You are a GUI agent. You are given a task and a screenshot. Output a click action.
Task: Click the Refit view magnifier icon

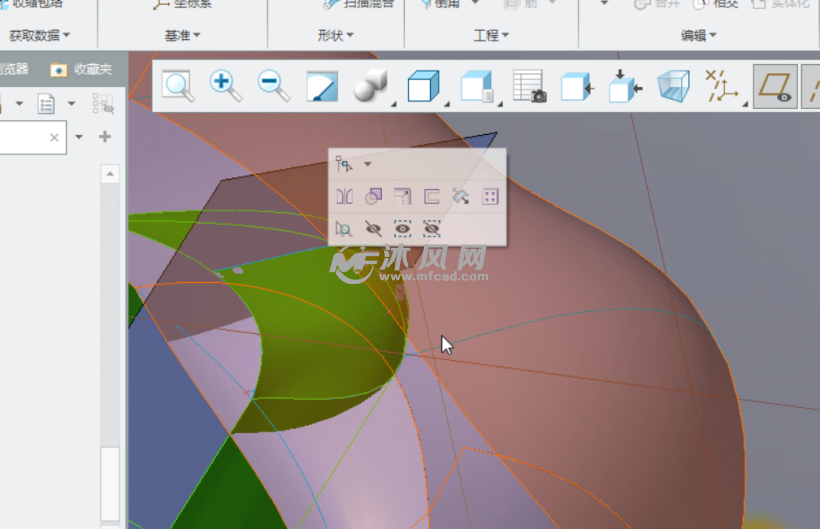tap(178, 86)
